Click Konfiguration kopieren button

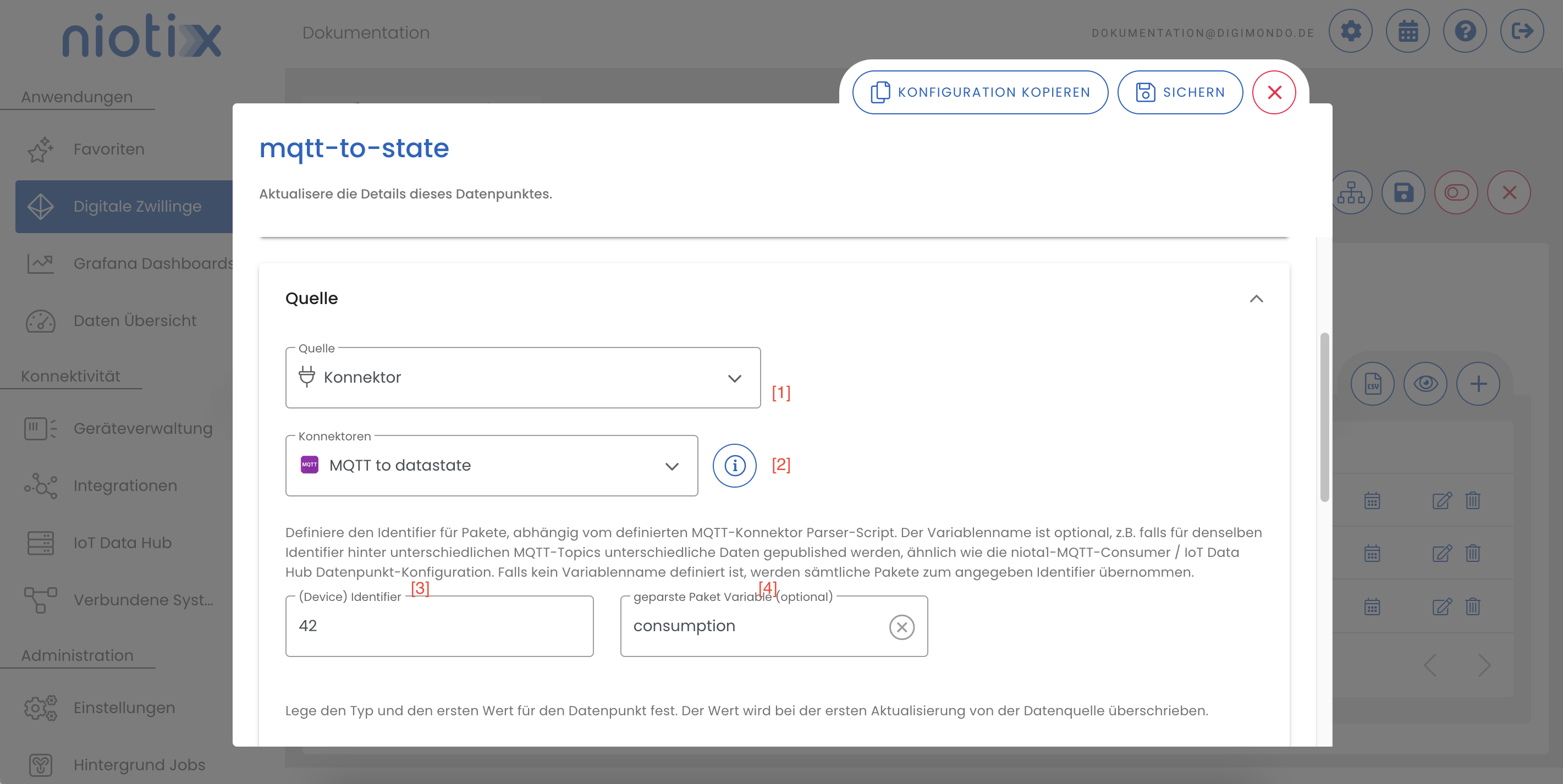(x=980, y=92)
